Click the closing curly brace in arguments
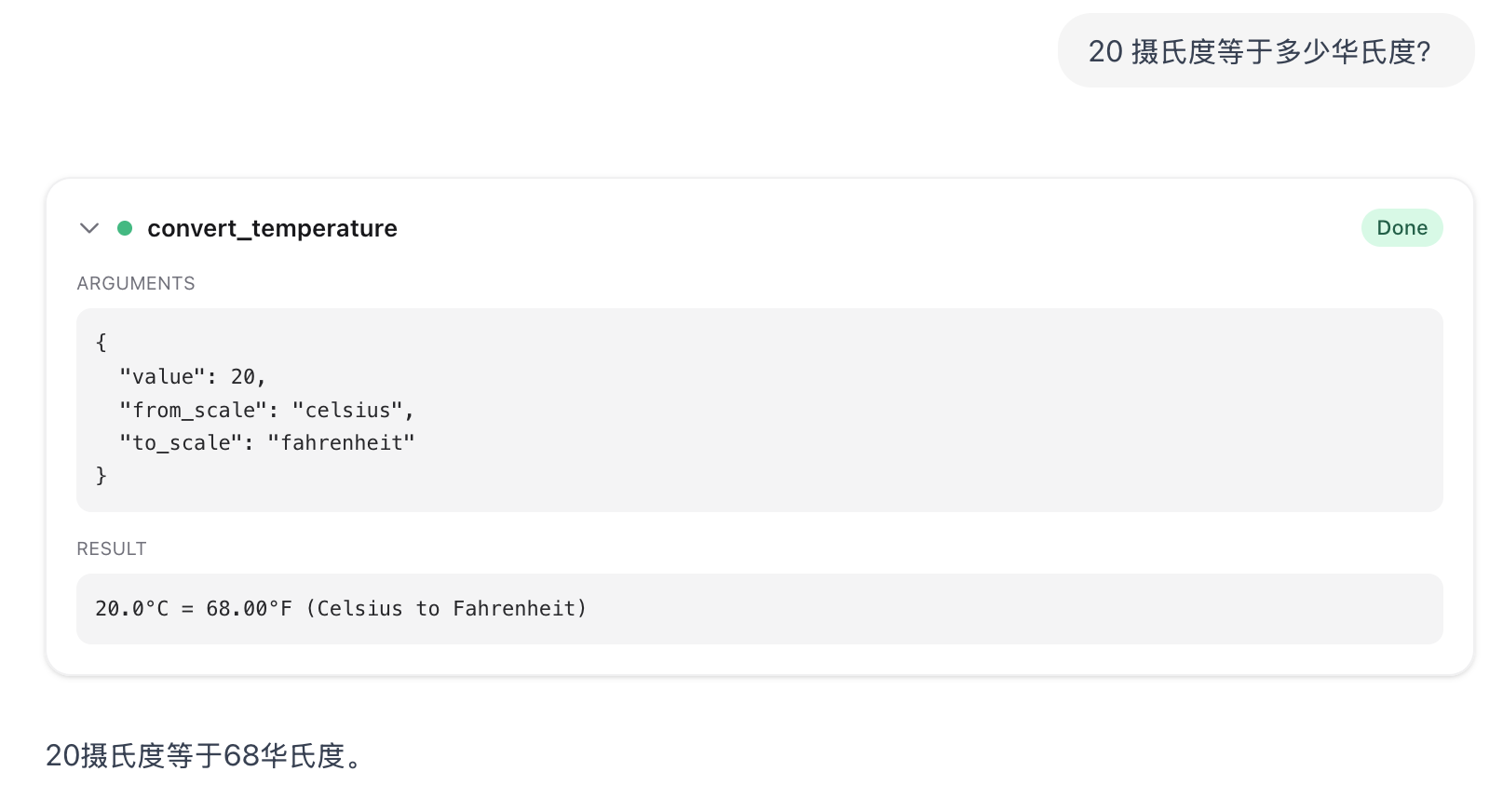1503x812 pixels. (102, 476)
